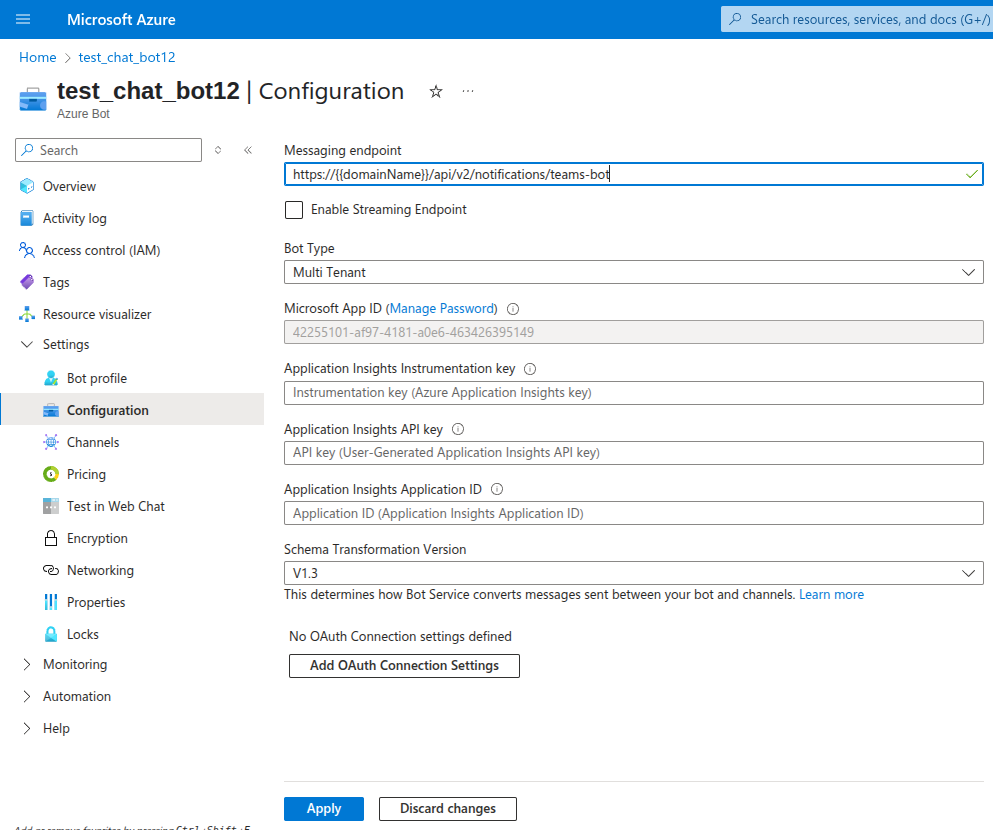Open the Networking settings
This screenshot has height=830, width=993.
coord(101,570)
